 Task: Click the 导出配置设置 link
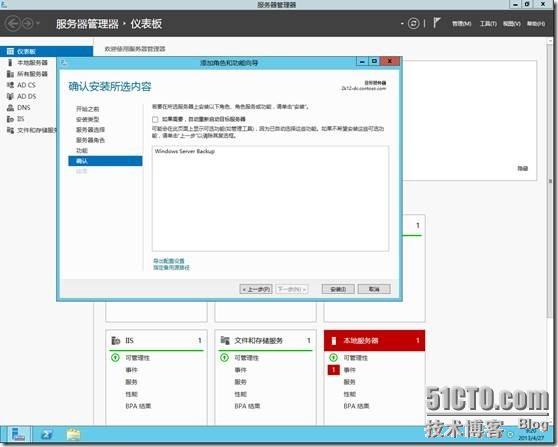tap(169, 261)
